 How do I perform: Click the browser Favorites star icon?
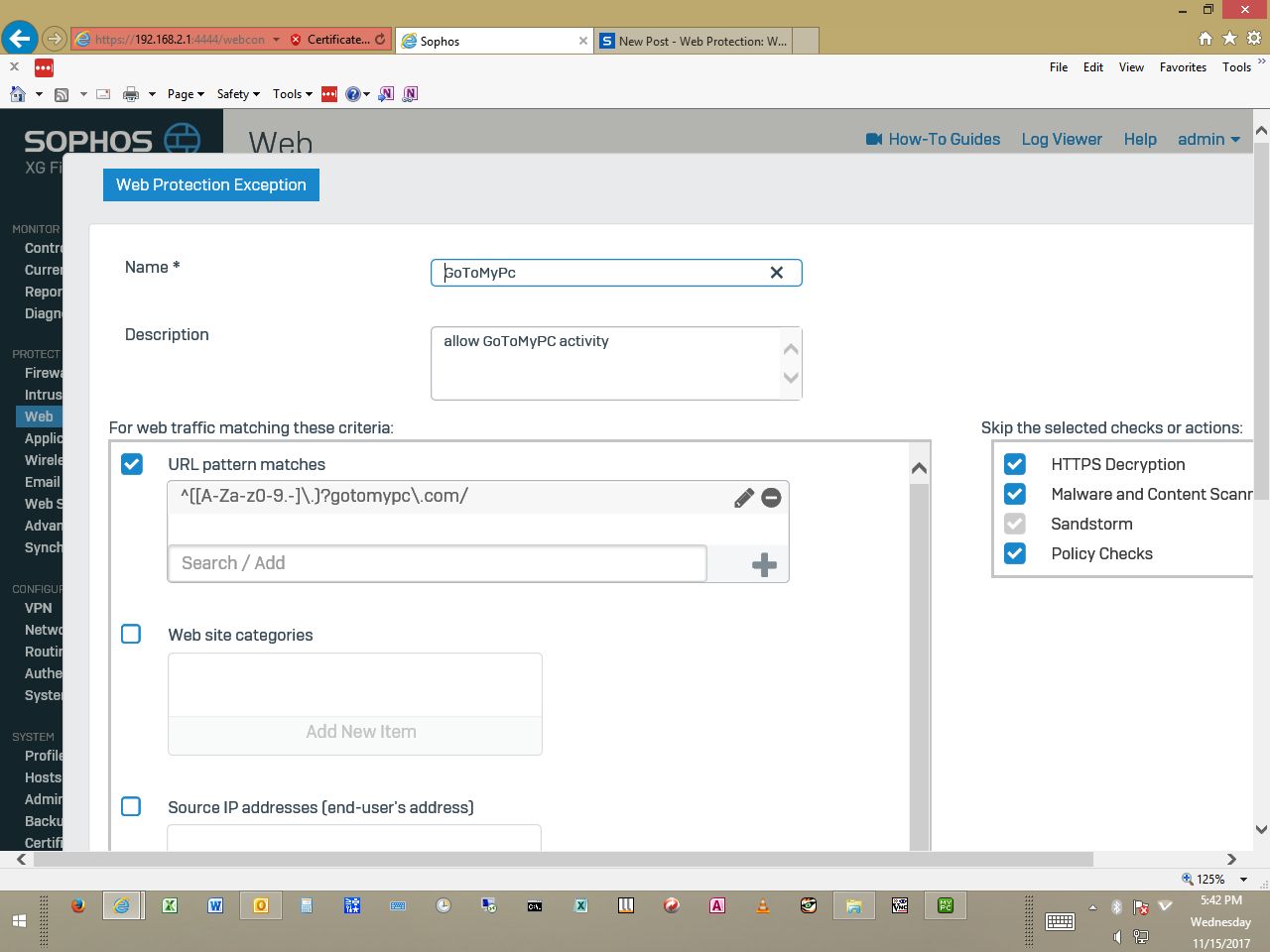click(1229, 38)
